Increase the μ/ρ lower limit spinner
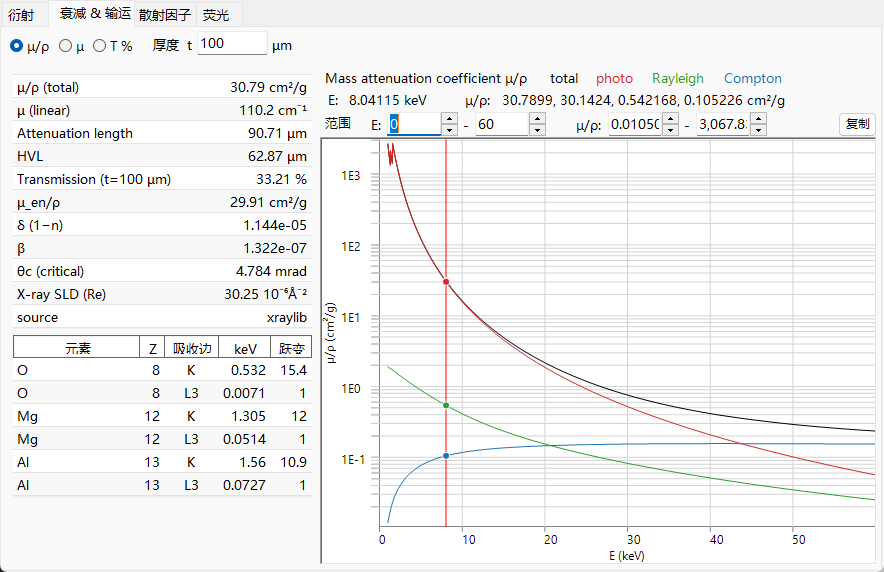Viewport: 884px width, 572px height. tap(670, 119)
